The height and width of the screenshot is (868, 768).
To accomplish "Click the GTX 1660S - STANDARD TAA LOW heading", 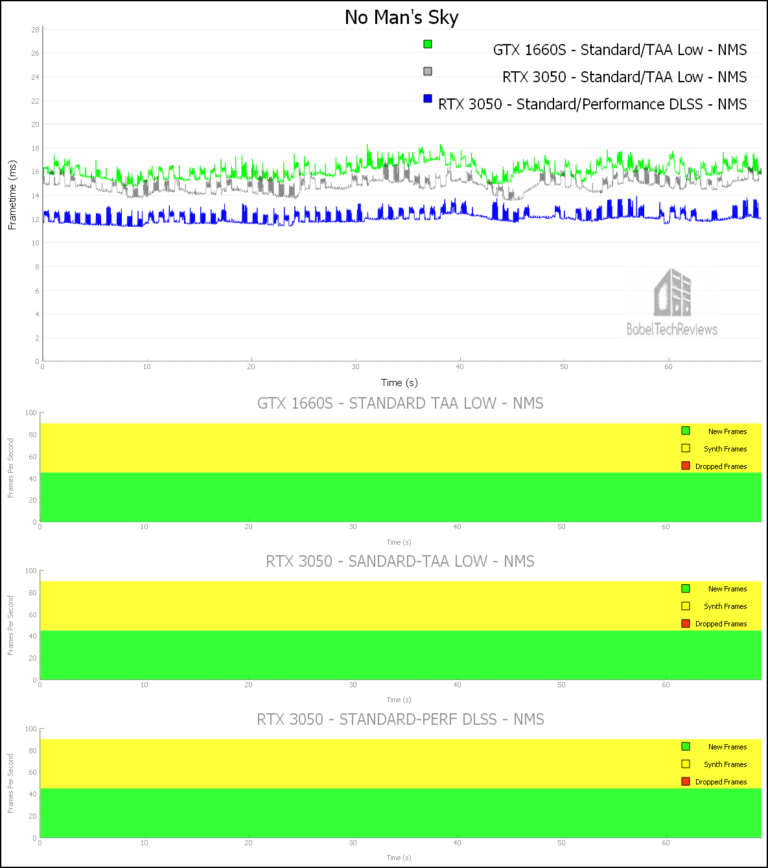I will 400,403.
